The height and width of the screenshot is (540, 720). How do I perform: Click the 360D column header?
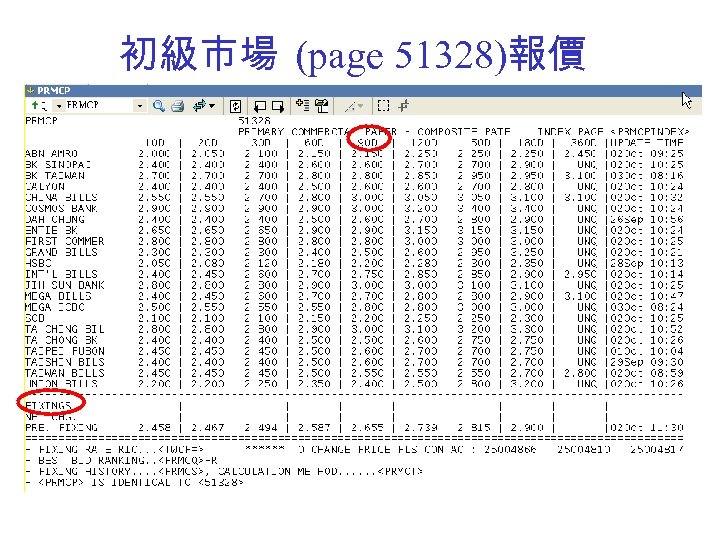pyautogui.click(x=583, y=142)
